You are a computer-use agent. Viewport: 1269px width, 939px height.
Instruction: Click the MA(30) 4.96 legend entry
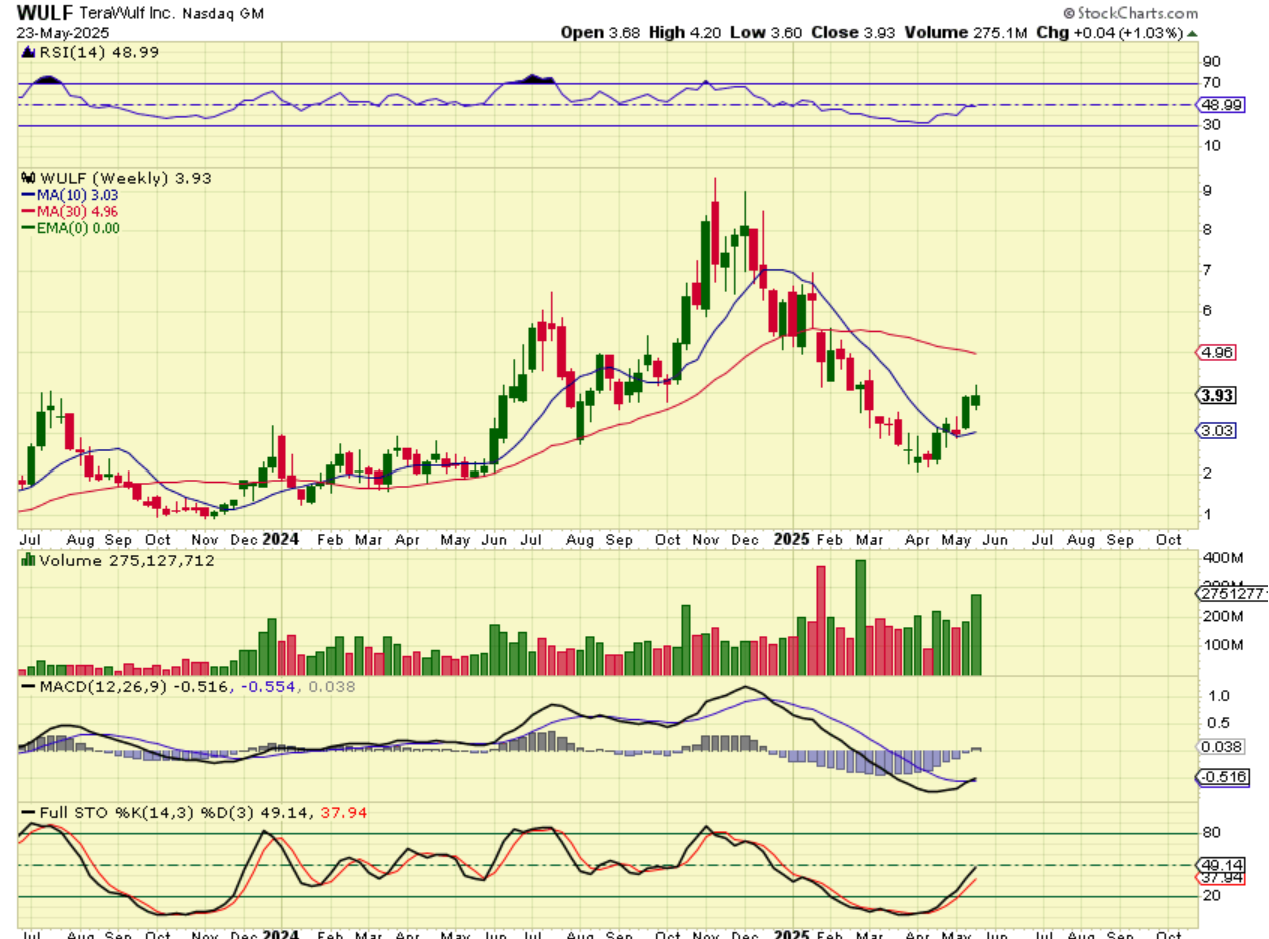coord(75,211)
